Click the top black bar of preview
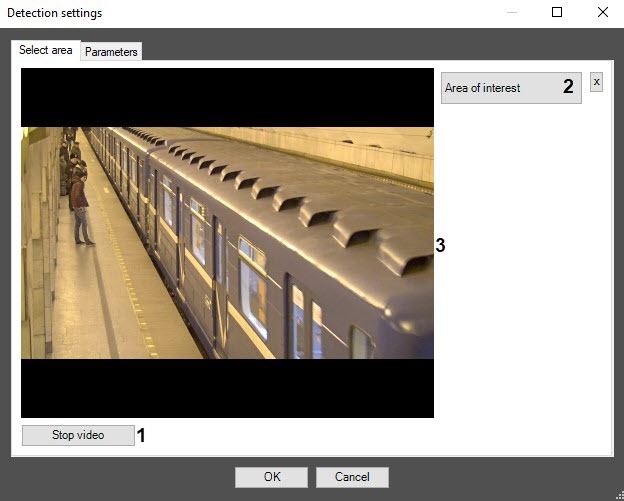624x501 pixels. click(x=227, y=96)
